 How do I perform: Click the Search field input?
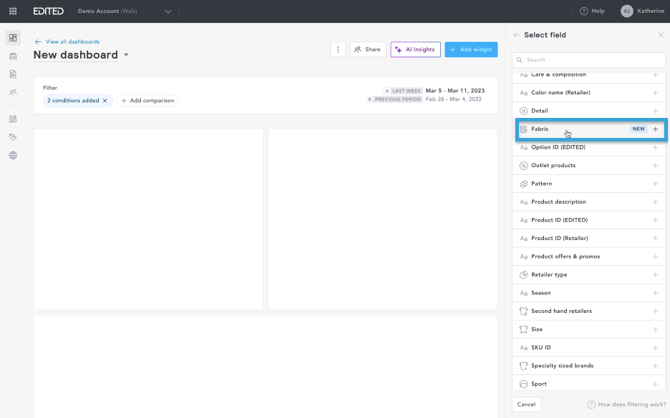[590, 60]
